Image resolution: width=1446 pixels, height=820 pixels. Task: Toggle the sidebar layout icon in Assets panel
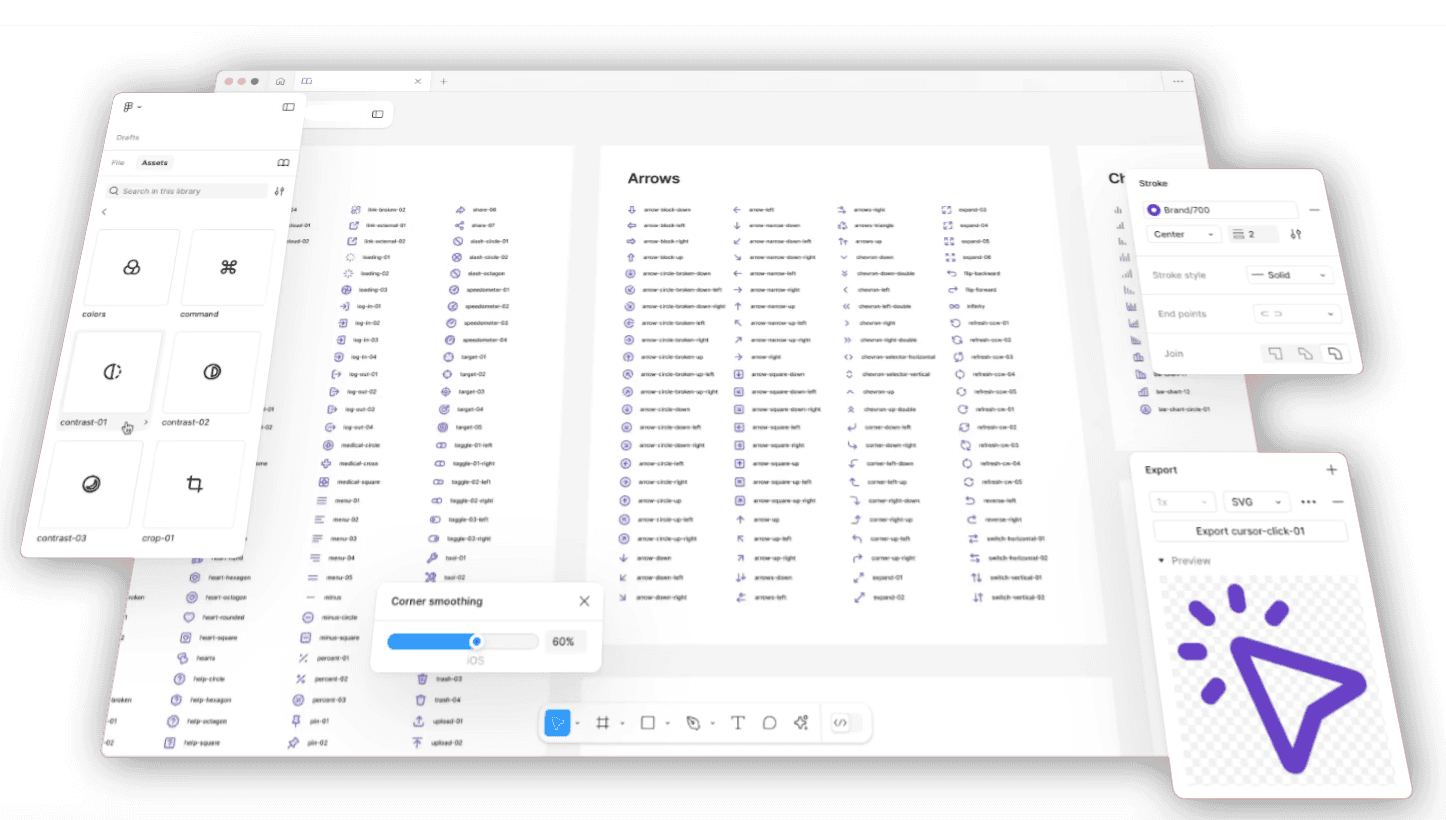pyautogui.click(x=288, y=107)
